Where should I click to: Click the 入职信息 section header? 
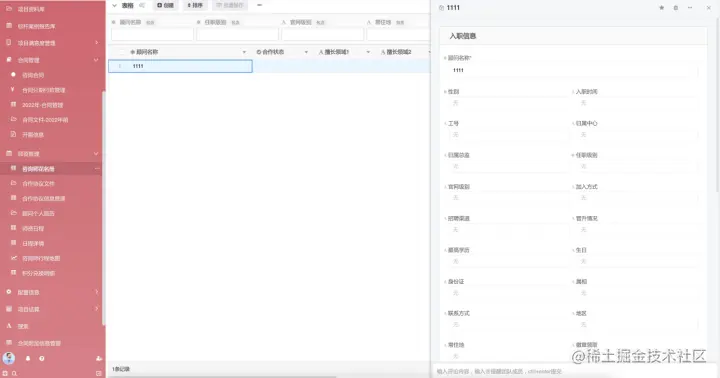click(x=573, y=36)
